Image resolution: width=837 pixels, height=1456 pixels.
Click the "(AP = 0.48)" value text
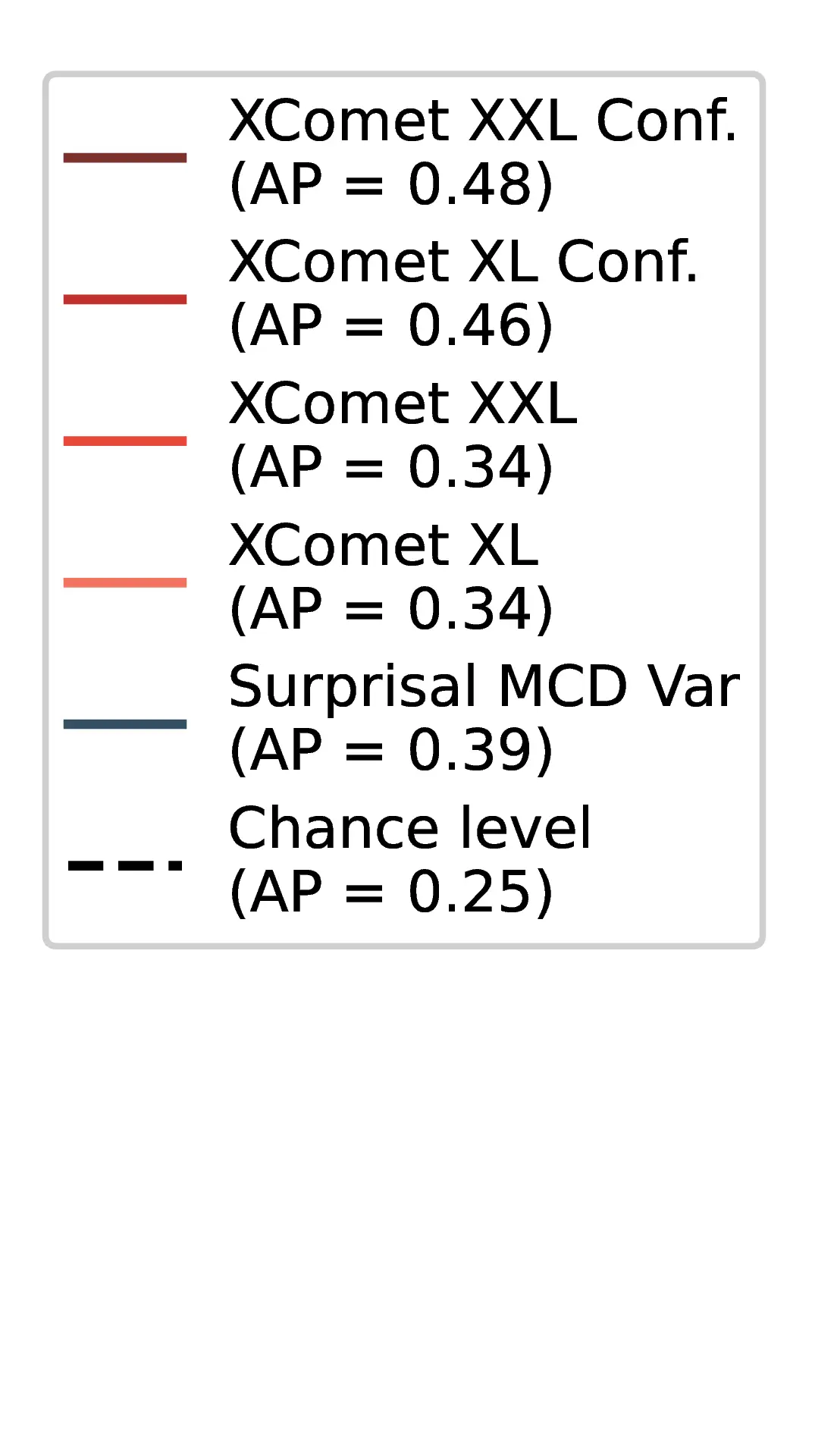[x=391, y=185]
